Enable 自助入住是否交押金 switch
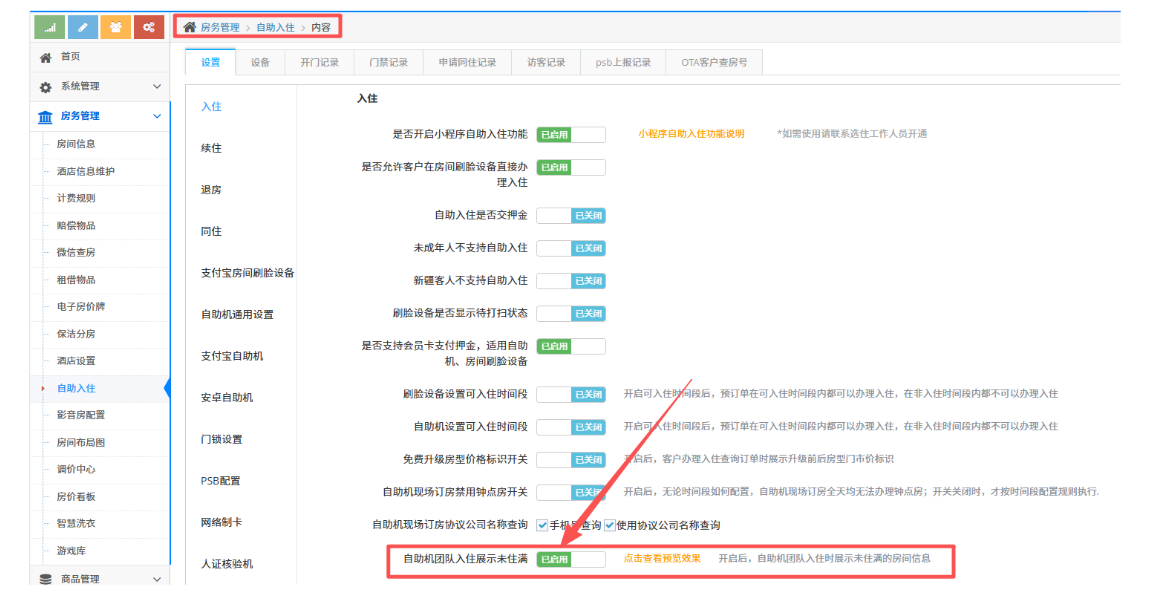The width and height of the screenshot is (1157, 601). coord(571,216)
